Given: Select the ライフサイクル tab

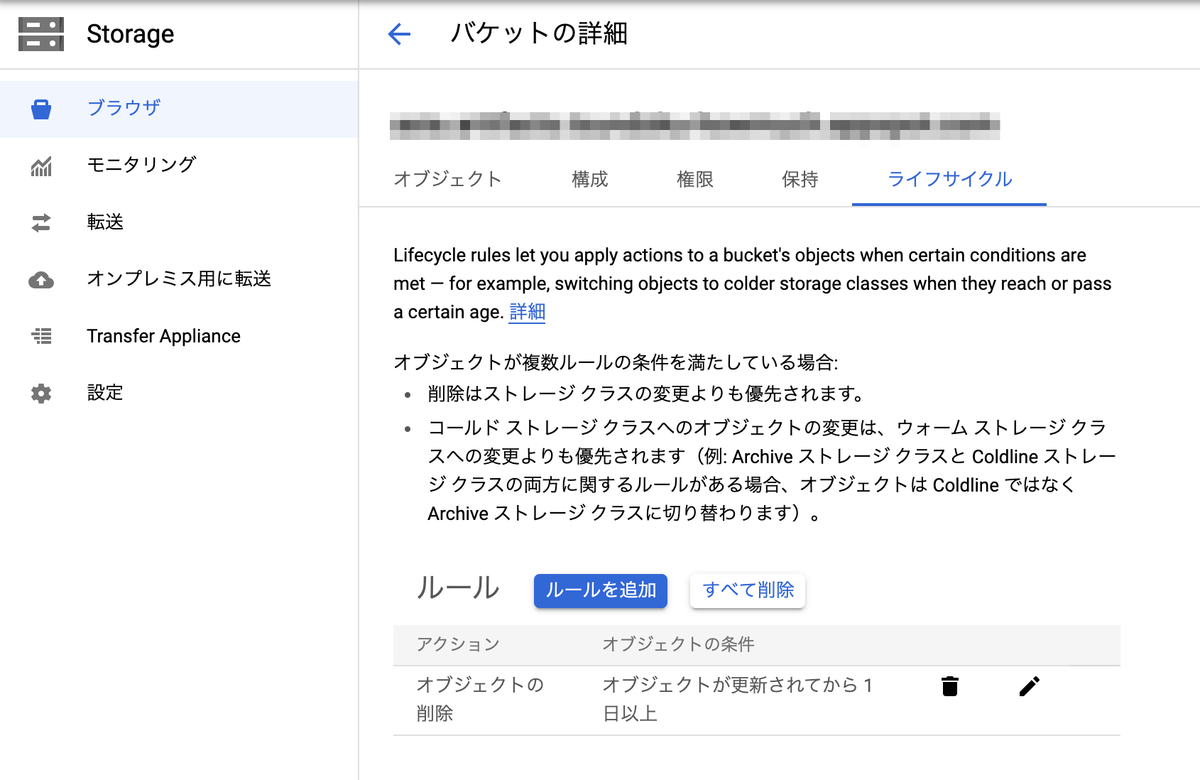Looking at the screenshot, I should (x=948, y=180).
